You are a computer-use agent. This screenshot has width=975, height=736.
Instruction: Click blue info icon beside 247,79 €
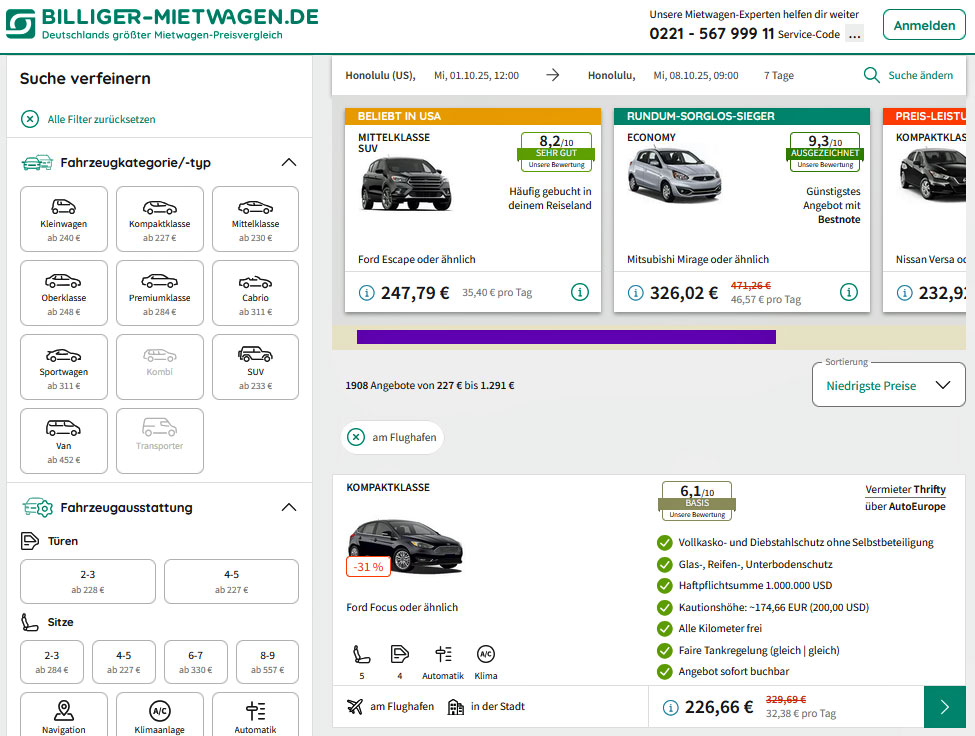tap(367, 292)
